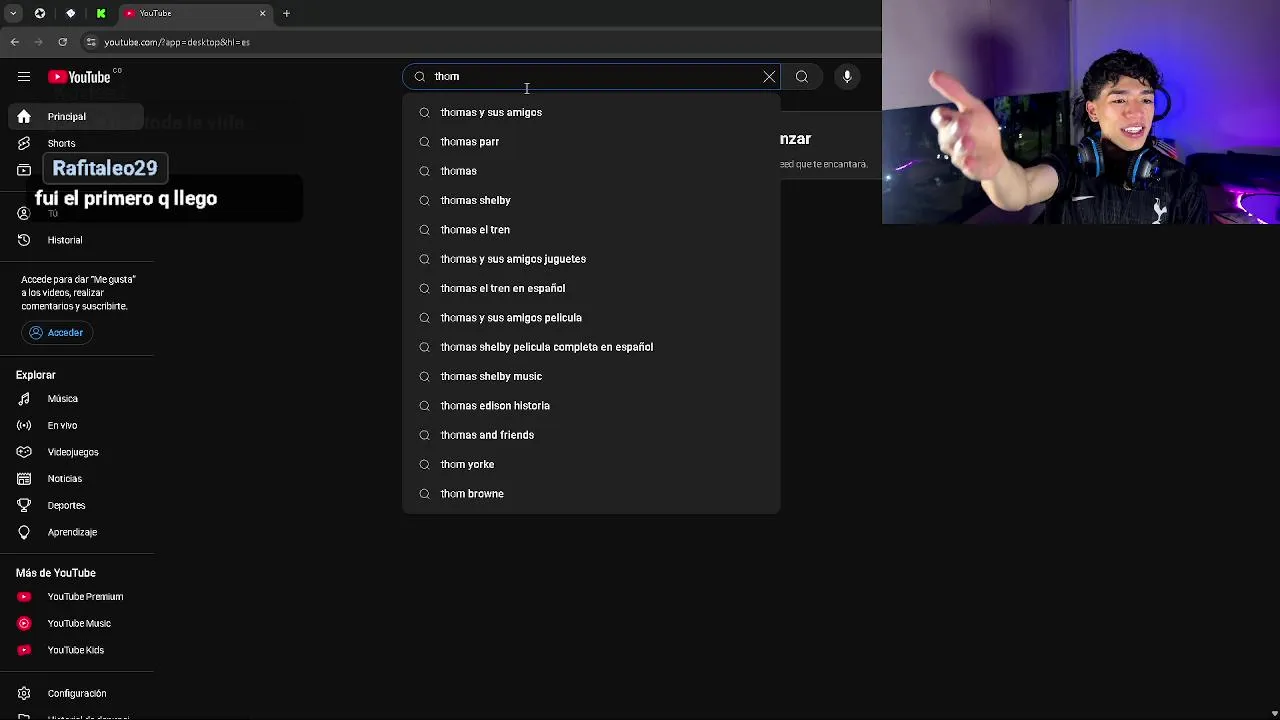
Task: Open YouTube Kids link
Action: pos(76,650)
